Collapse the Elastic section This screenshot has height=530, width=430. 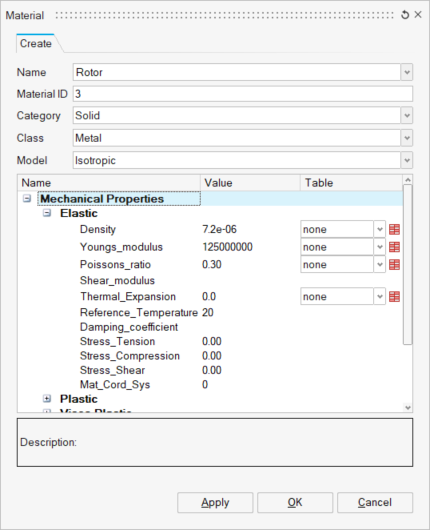(x=47, y=213)
